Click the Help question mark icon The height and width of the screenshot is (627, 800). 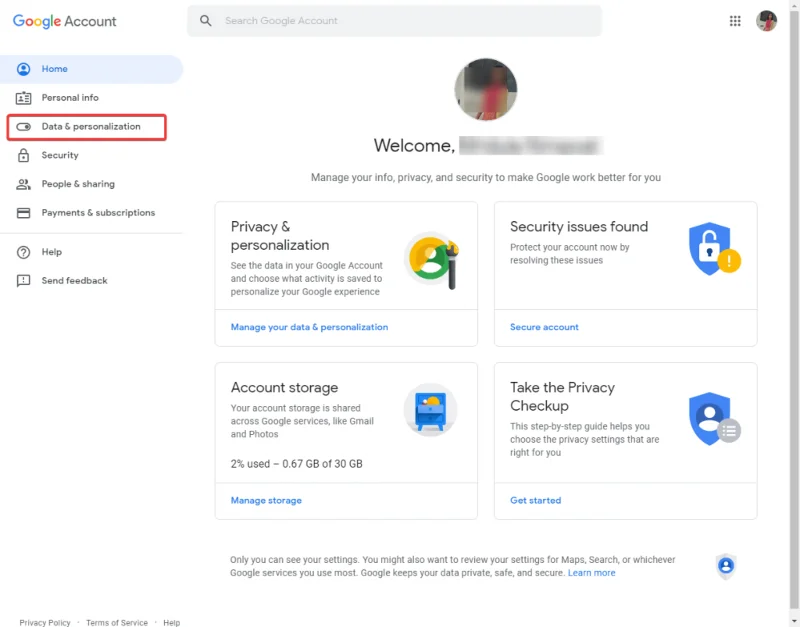(x=25, y=252)
